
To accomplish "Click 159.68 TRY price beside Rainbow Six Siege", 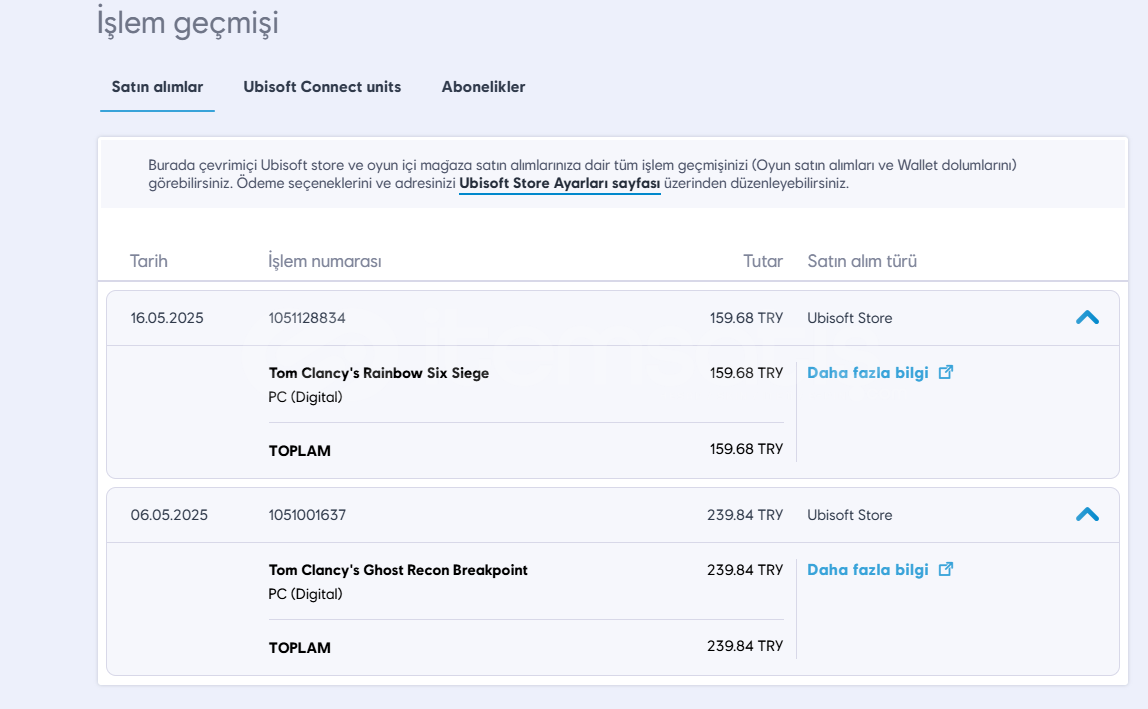I will [x=746, y=373].
